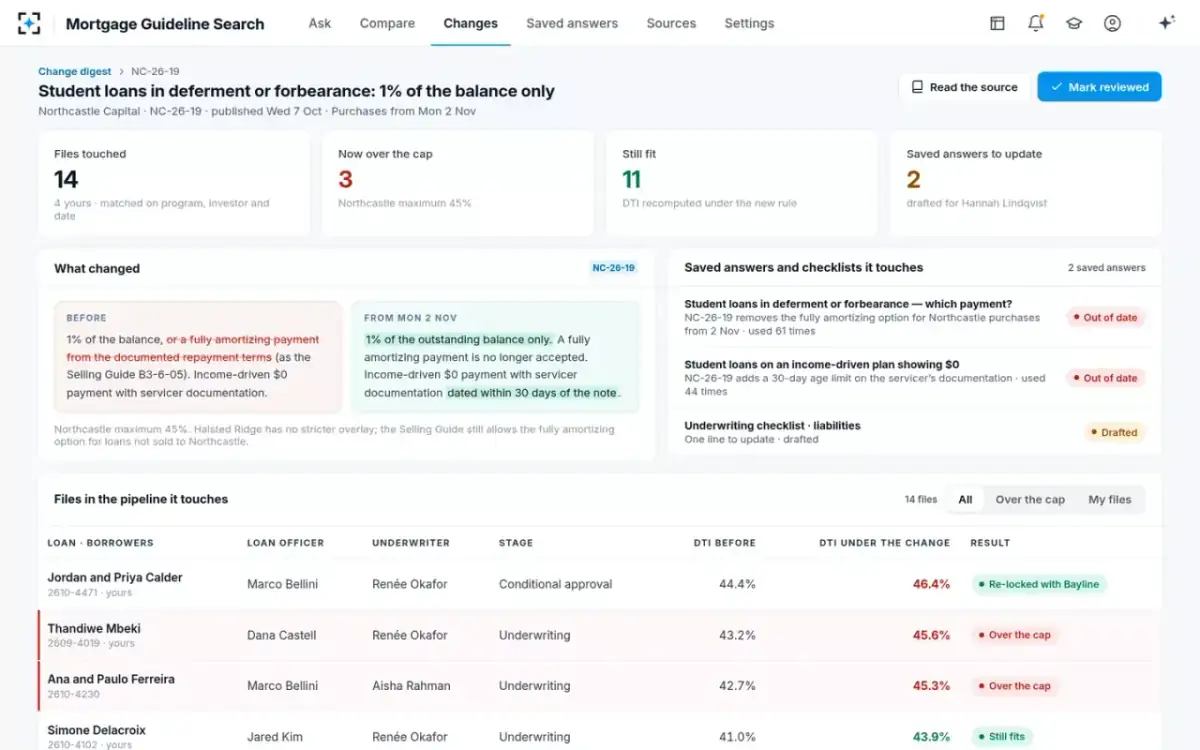
Task: Follow the Change digest breadcrumb link
Action: click(75, 72)
